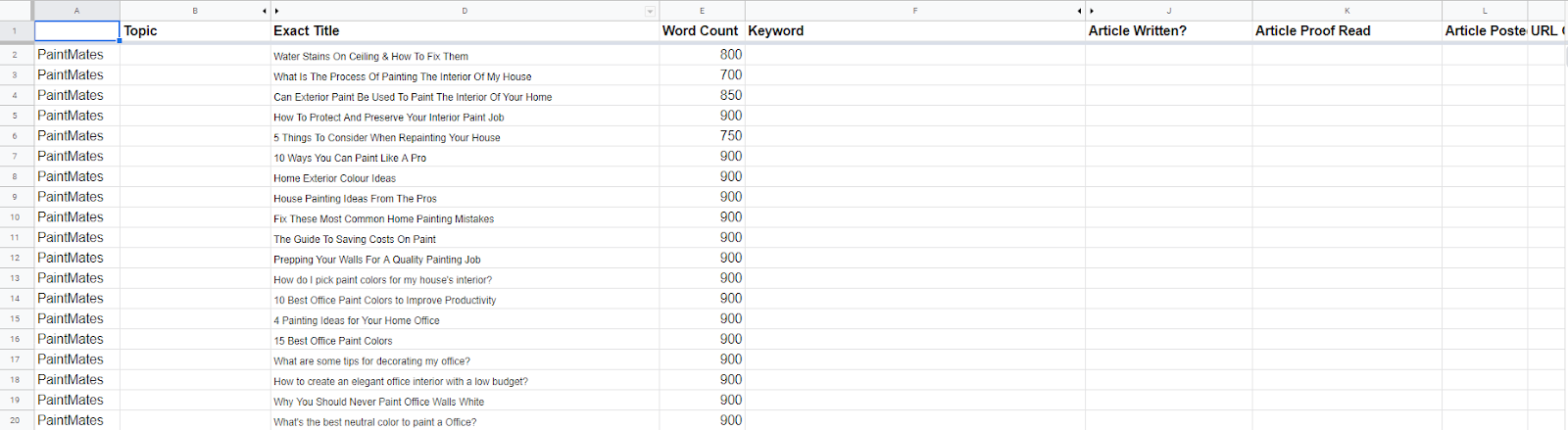Select row 7 by its row number header
The width and height of the screenshot is (1568, 430).
point(17,157)
